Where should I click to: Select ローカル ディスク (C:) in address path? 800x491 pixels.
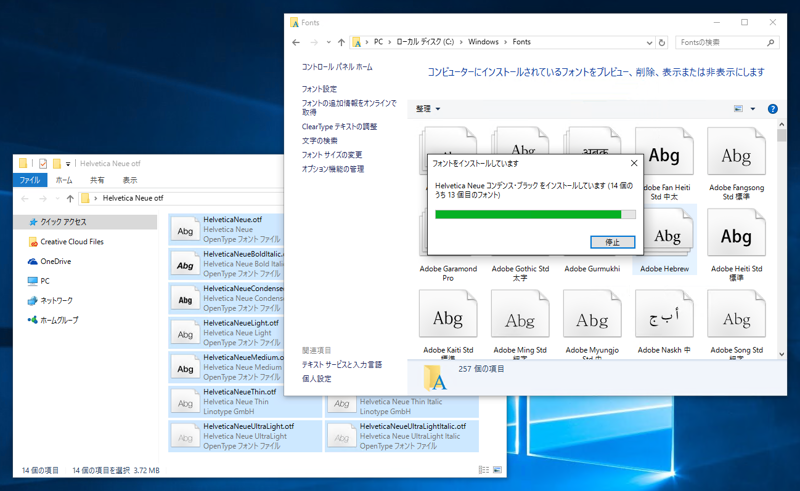(425, 42)
